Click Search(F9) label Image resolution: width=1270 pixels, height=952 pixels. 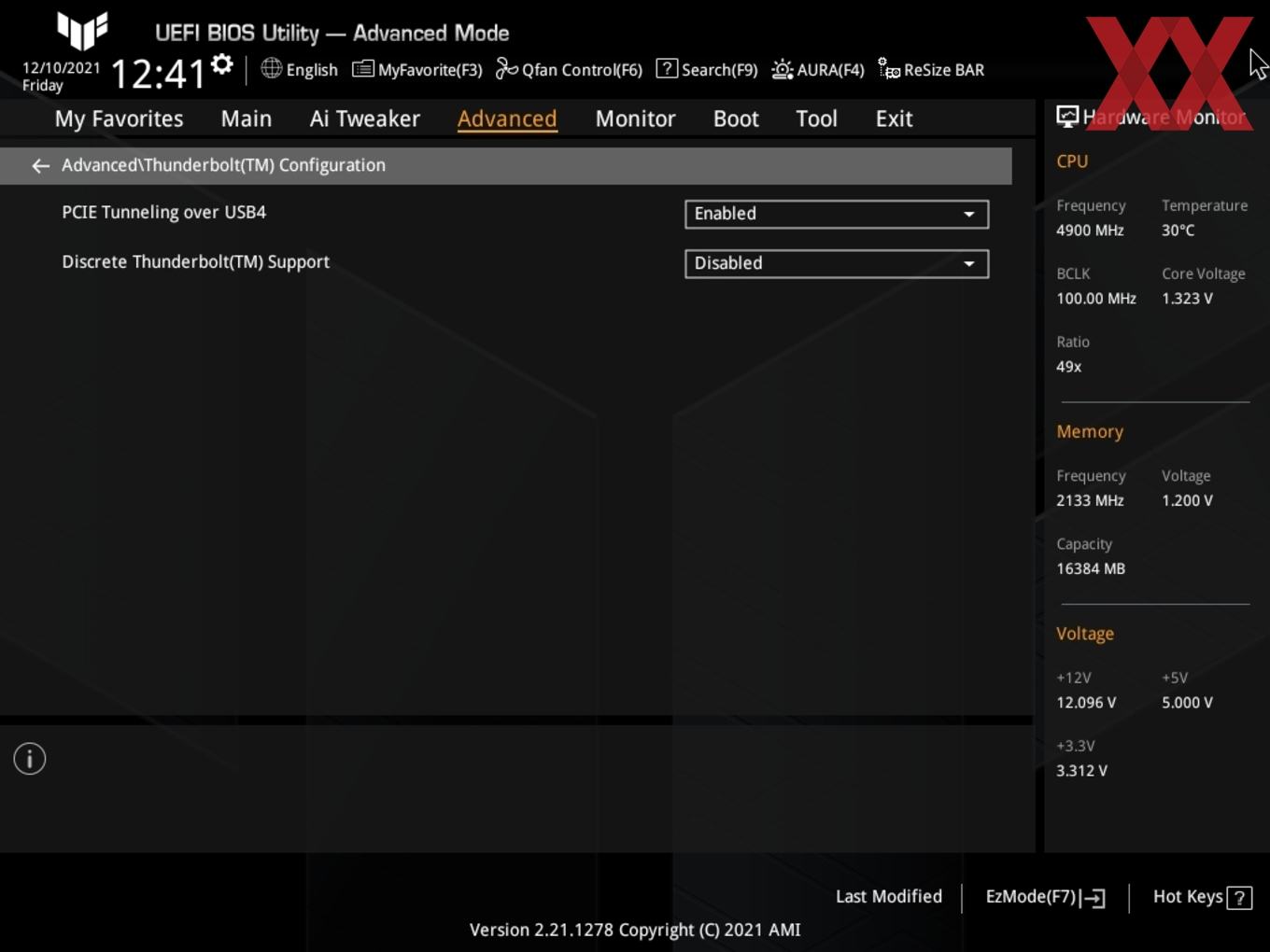coord(719,70)
